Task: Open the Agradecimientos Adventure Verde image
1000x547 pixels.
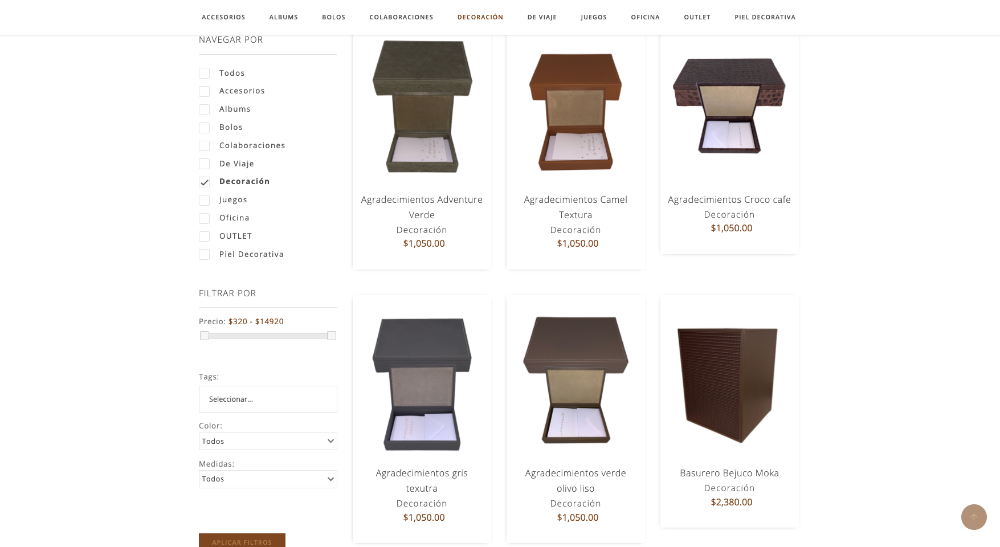Action: tap(421, 106)
